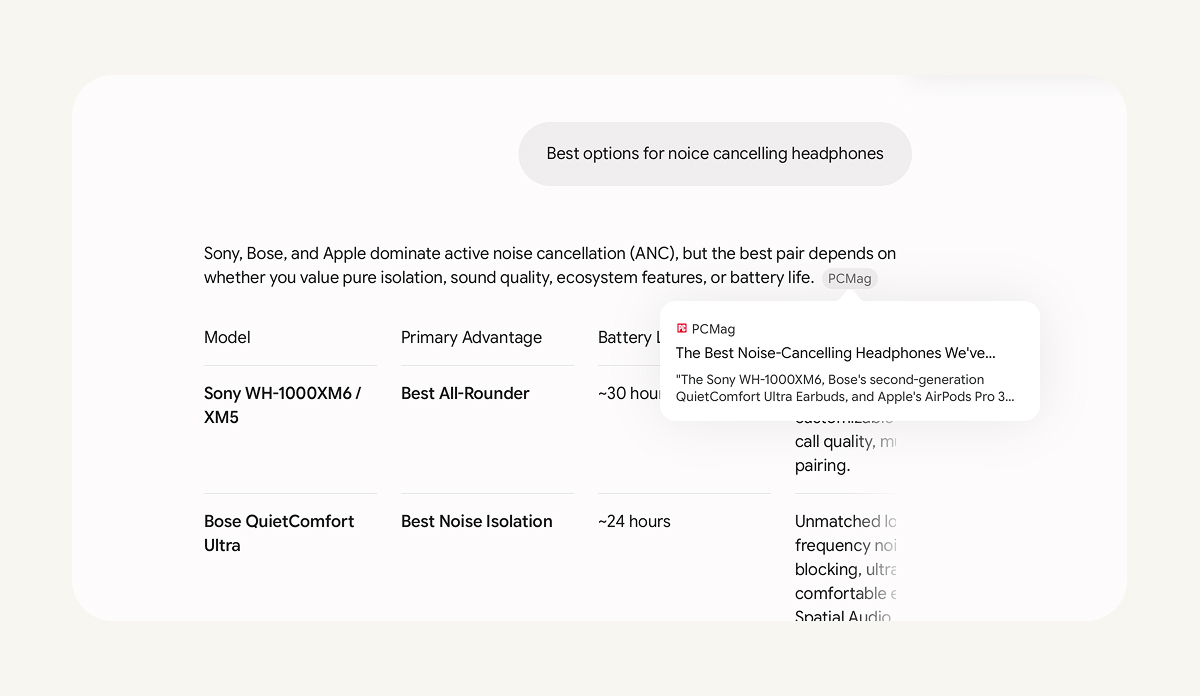Click the 'Sony, Bose, and Apple dominate' sentence
The height and width of the screenshot is (696, 1200).
(550, 254)
